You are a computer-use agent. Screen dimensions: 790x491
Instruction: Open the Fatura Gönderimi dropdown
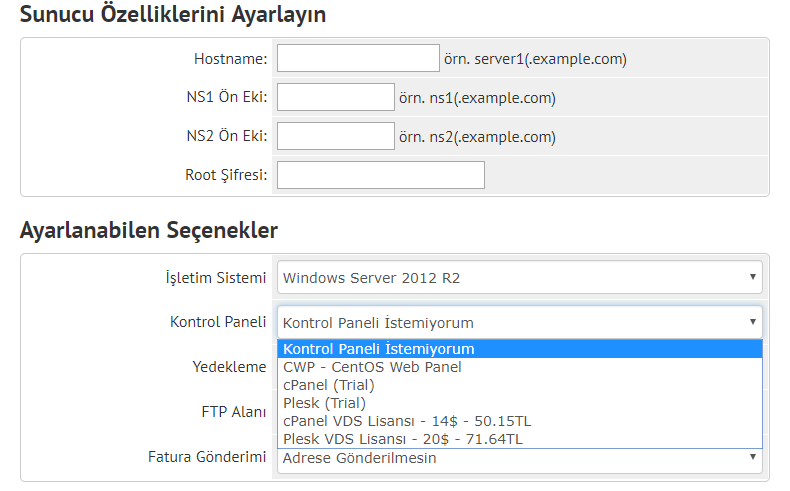point(519,458)
